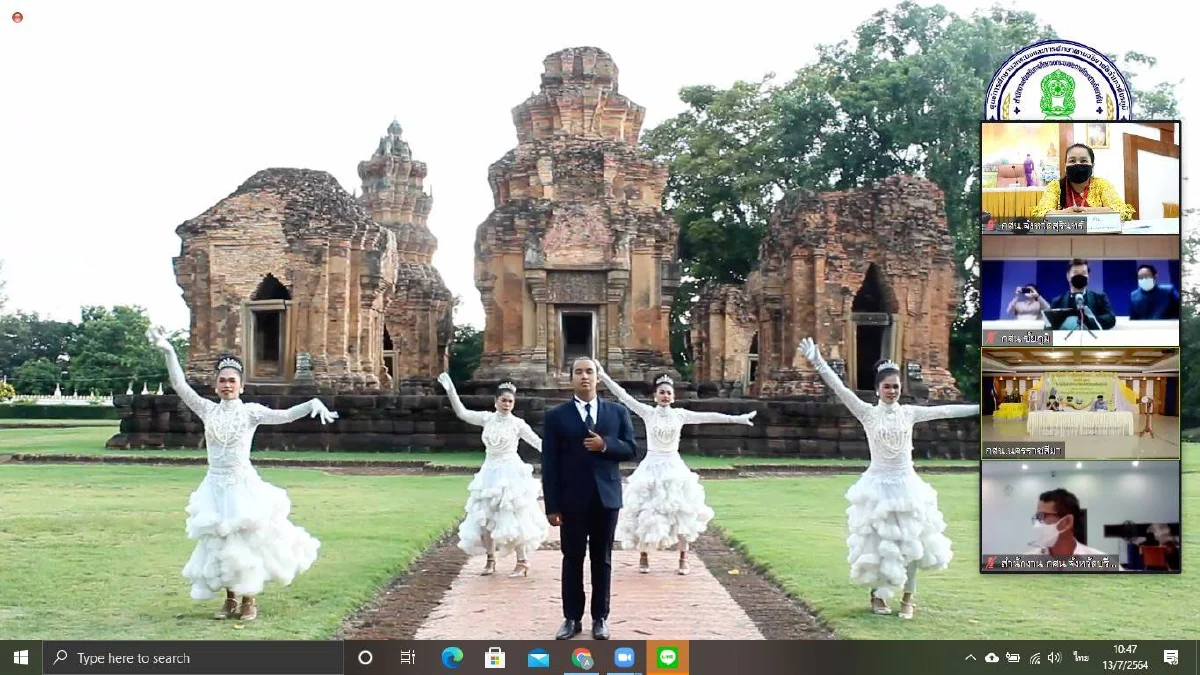Switch to the Zoom app on taskbar

624,657
